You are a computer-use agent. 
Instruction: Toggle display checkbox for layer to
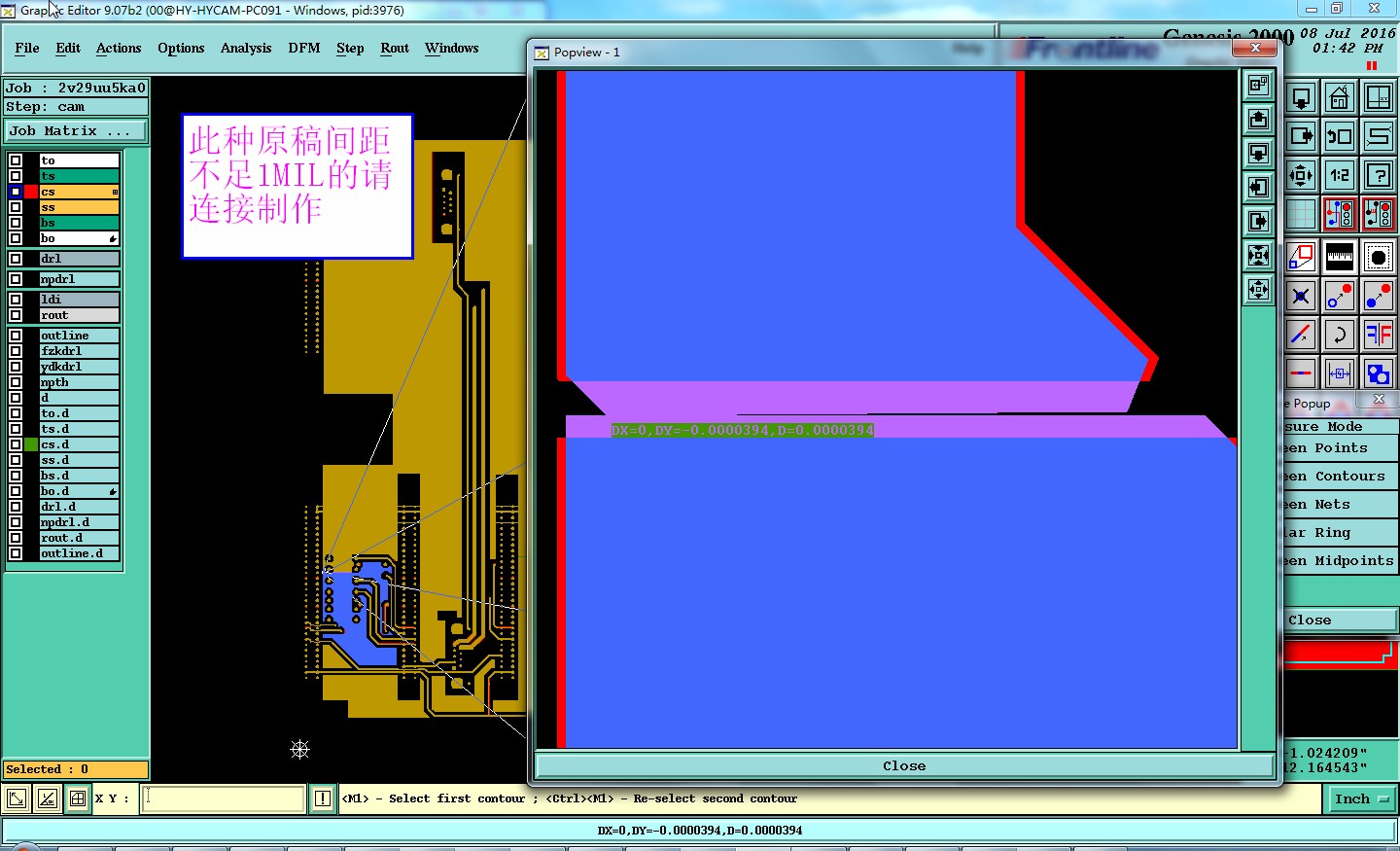click(16, 160)
